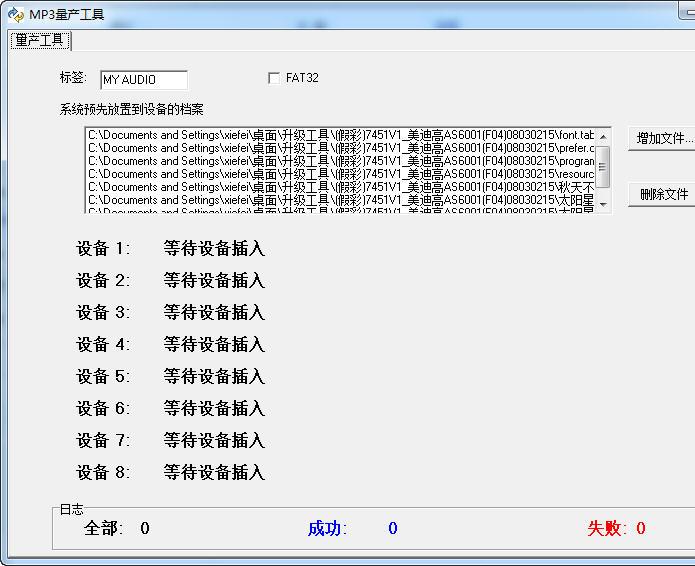Click the red 失败 failure count
The height and width of the screenshot is (566, 695).
coord(641,528)
